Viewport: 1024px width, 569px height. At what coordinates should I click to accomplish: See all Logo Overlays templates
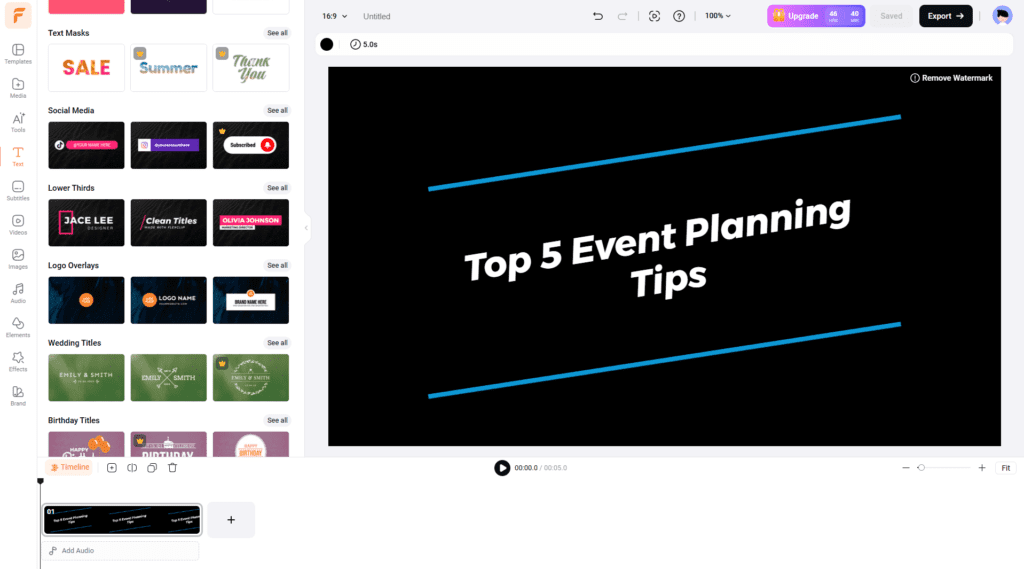click(277, 265)
